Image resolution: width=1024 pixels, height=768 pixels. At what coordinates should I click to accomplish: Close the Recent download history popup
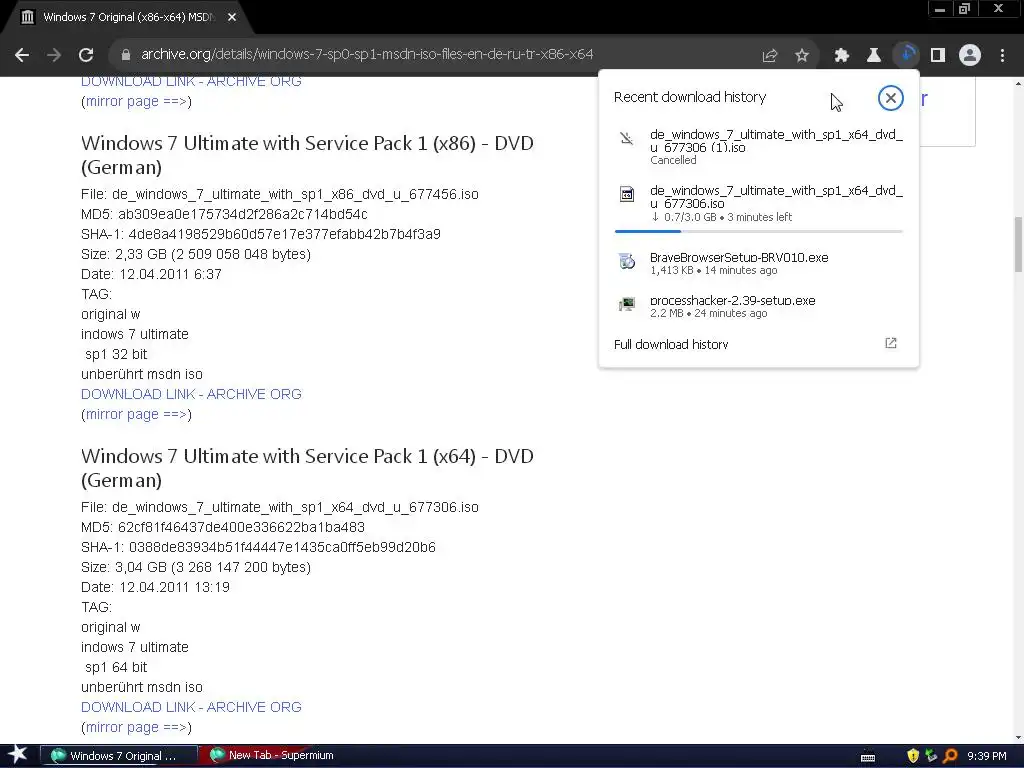[x=890, y=98]
